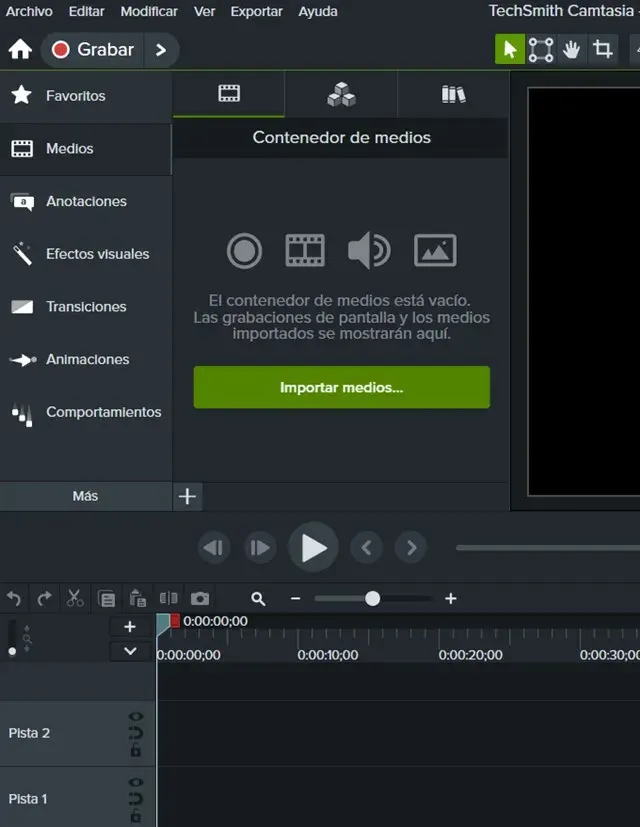Click the image picture icon in media bin

click(x=435, y=250)
